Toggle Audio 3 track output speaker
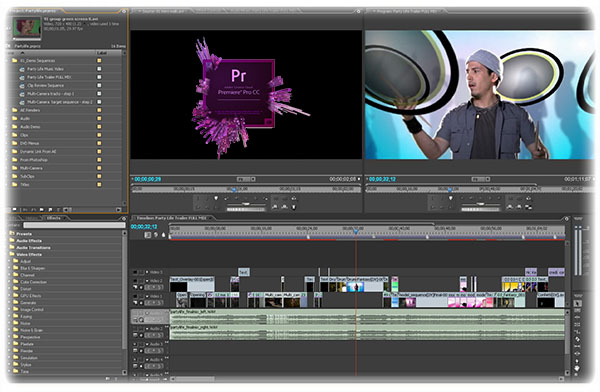Image resolution: width=600 pixels, height=392 pixels. click(135, 344)
